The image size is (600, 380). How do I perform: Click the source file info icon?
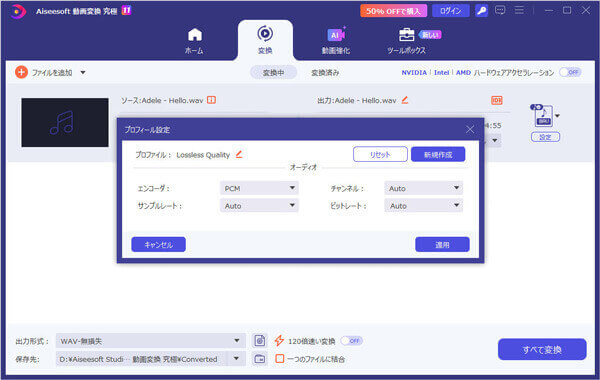coord(212,100)
